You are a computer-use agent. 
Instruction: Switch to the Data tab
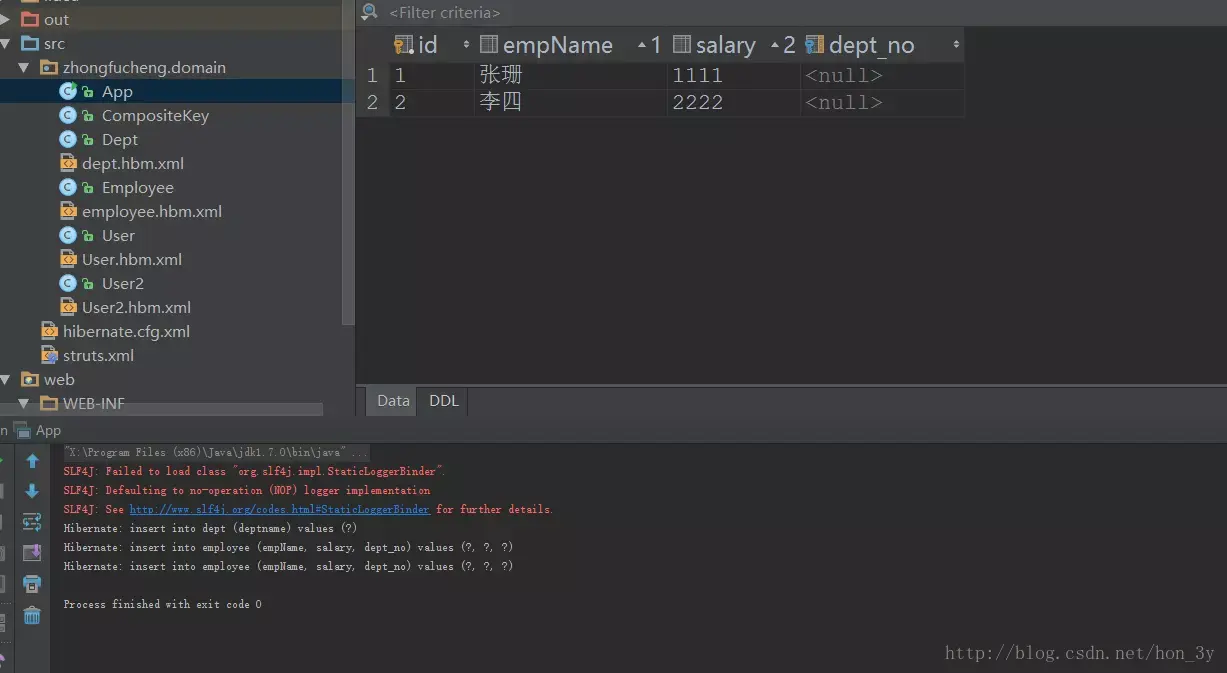coord(393,400)
